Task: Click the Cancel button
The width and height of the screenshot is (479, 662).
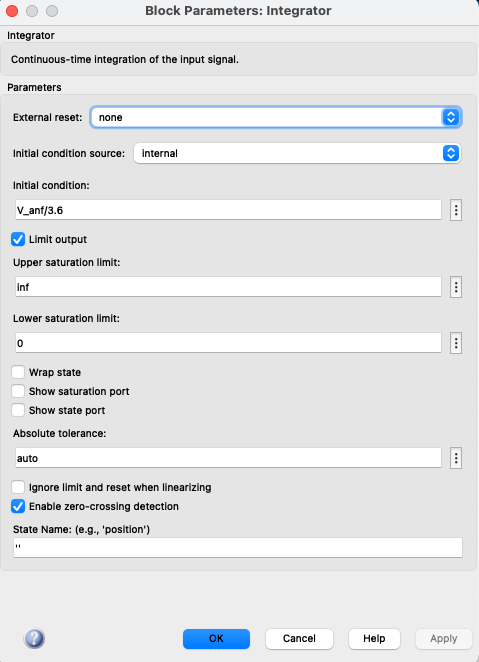Action: click(x=299, y=638)
